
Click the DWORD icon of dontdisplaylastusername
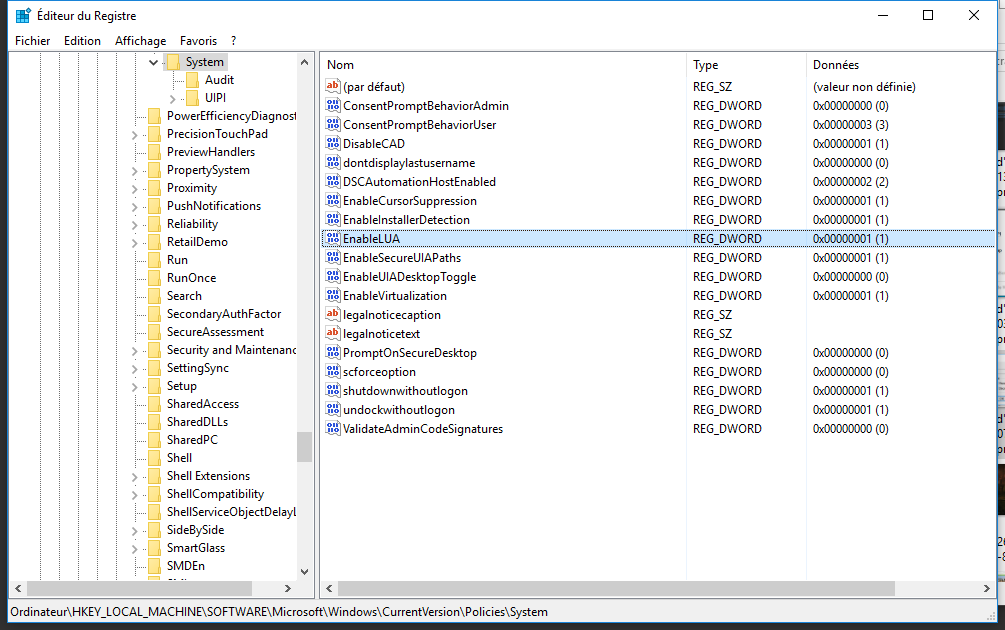(x=333, y=162)
